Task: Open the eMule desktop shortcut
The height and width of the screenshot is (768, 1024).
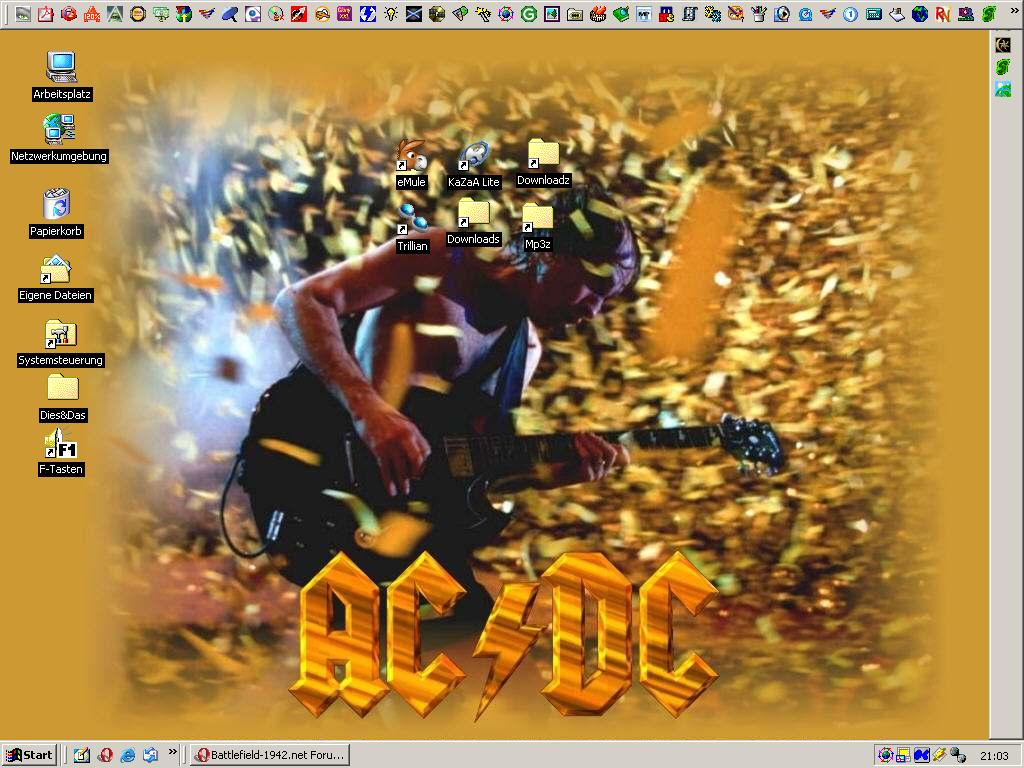Action: [411, 158]
